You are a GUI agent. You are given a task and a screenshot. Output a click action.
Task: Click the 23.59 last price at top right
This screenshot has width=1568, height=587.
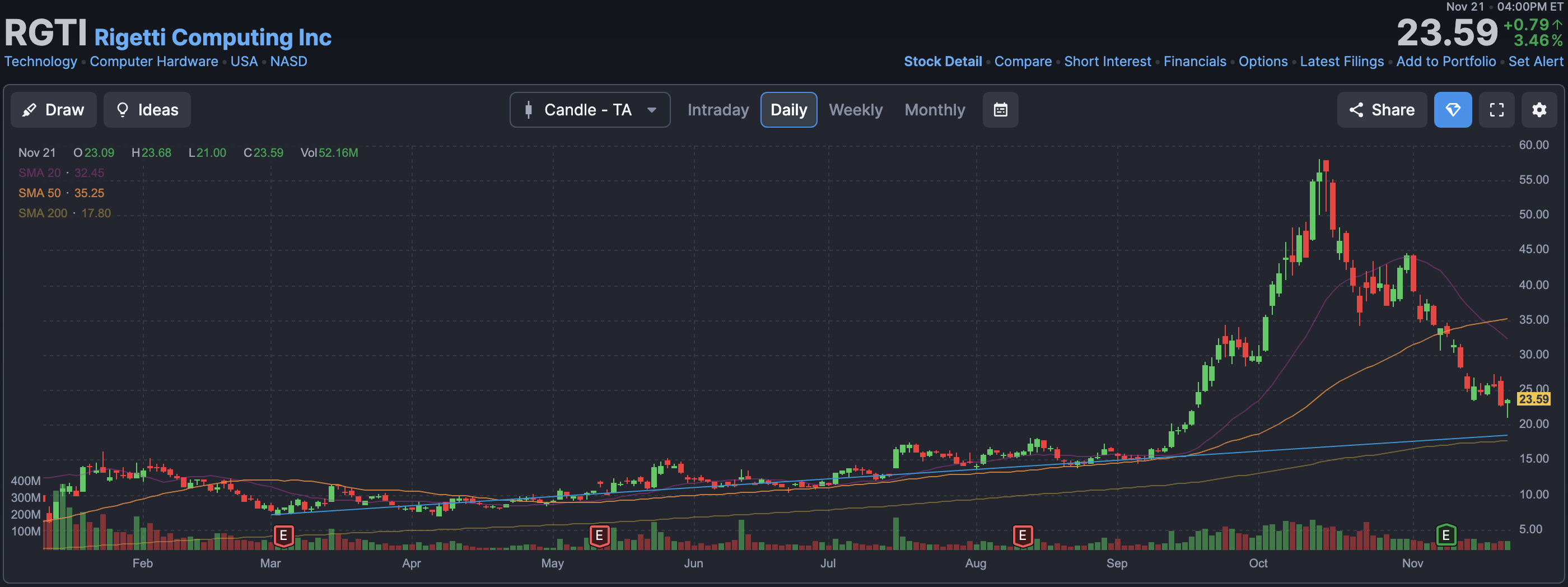(x=1447, y=32)
